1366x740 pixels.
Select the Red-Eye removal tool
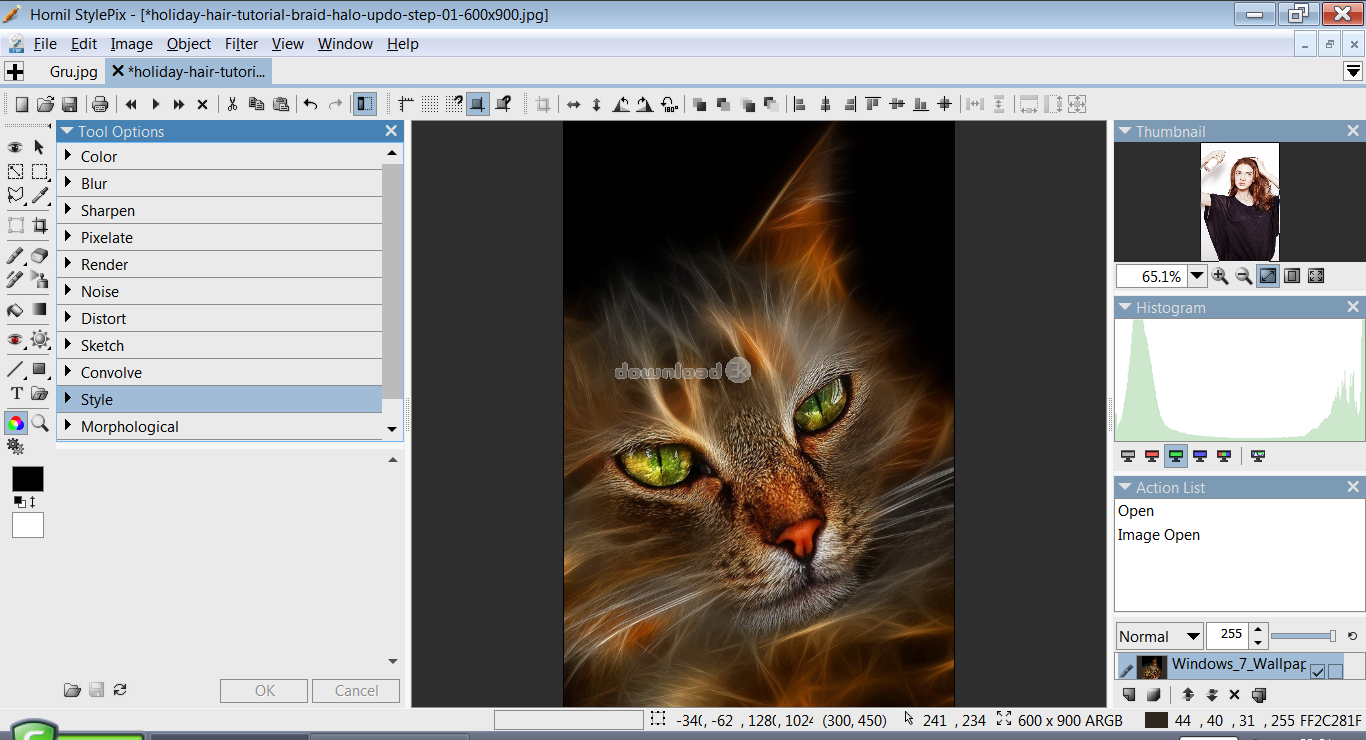tap(15, 340)
